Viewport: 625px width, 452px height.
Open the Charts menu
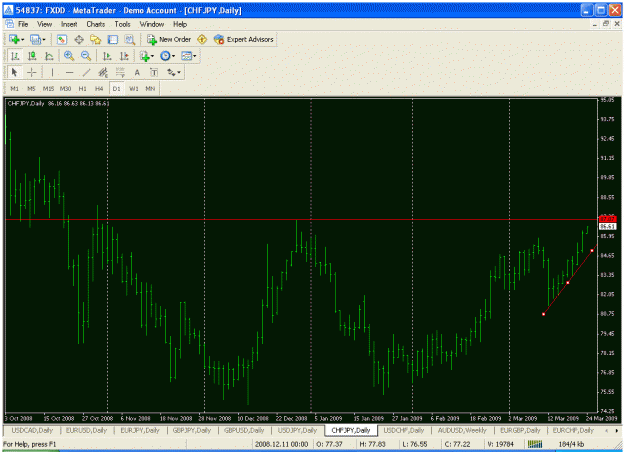(x=96, y=24)
